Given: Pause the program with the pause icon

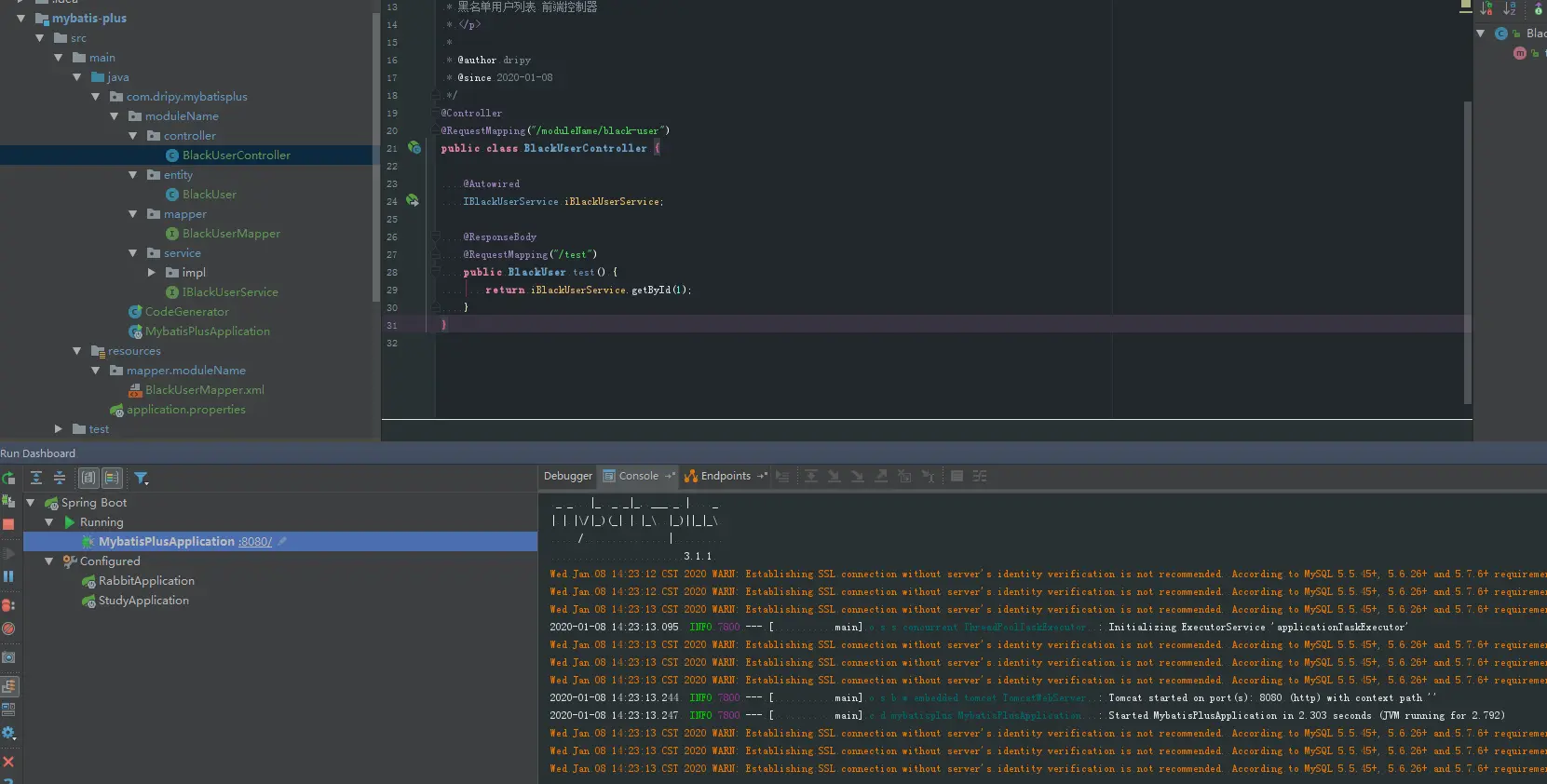Looking at the screenshot, I should pos(8,576).
